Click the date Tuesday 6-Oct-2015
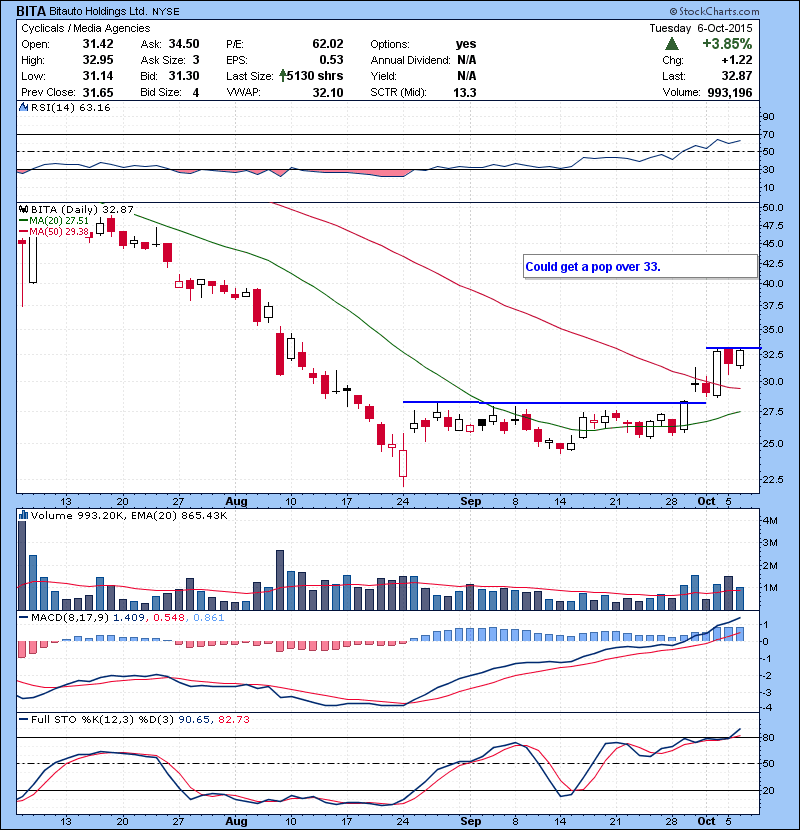 [701, 28]
